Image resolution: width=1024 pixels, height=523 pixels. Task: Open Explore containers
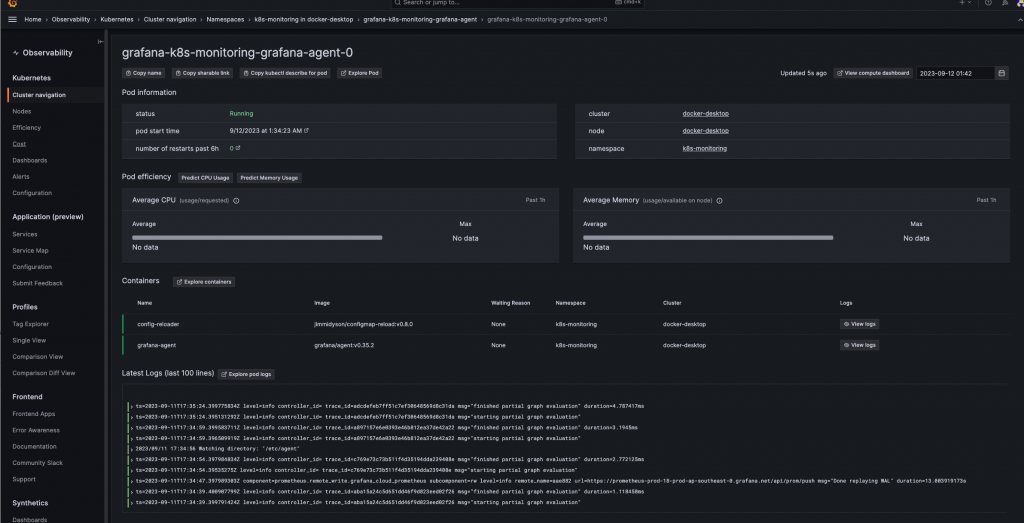point(204,282)
